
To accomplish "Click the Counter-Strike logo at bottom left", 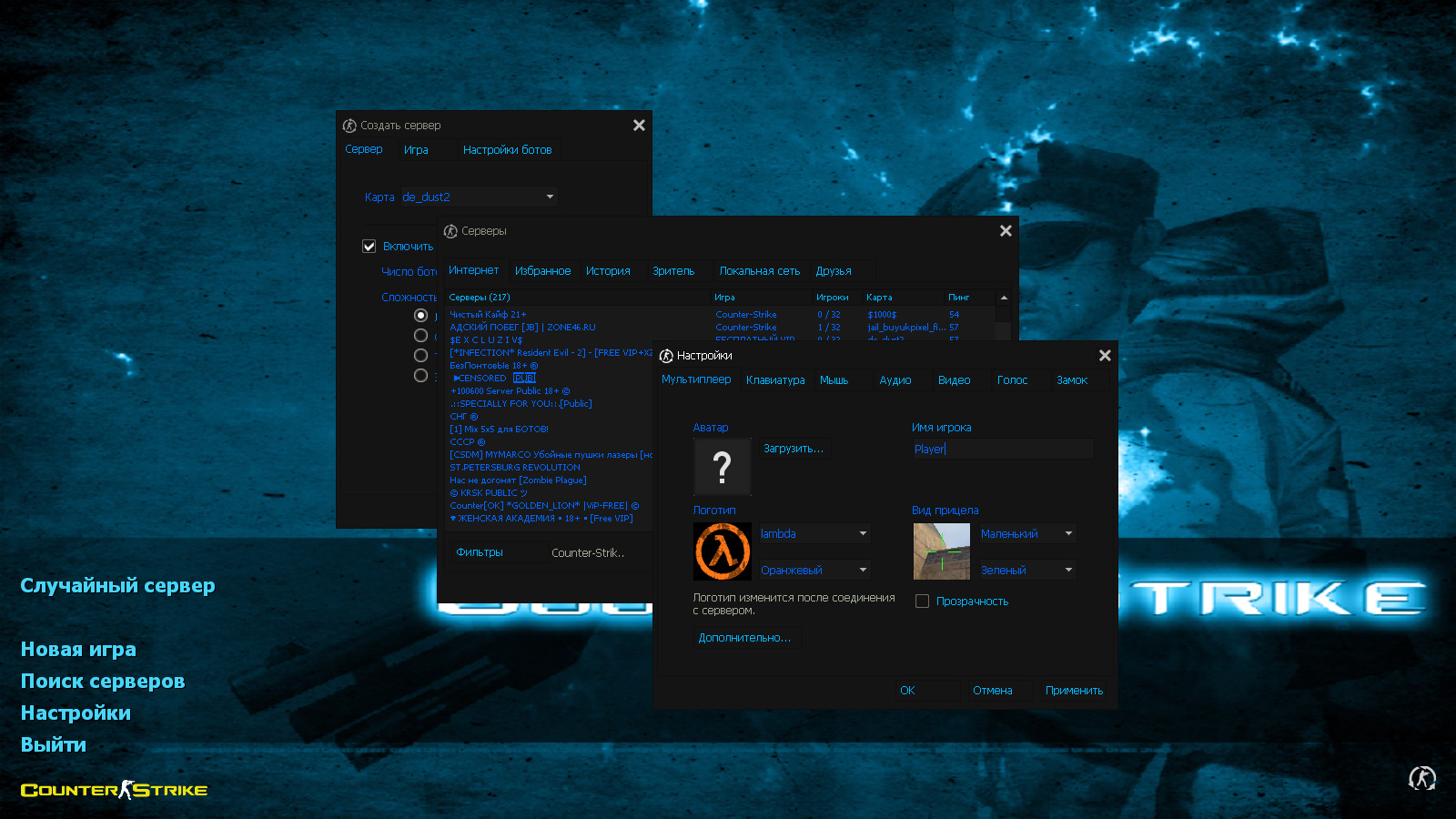I will click(114, 790).
